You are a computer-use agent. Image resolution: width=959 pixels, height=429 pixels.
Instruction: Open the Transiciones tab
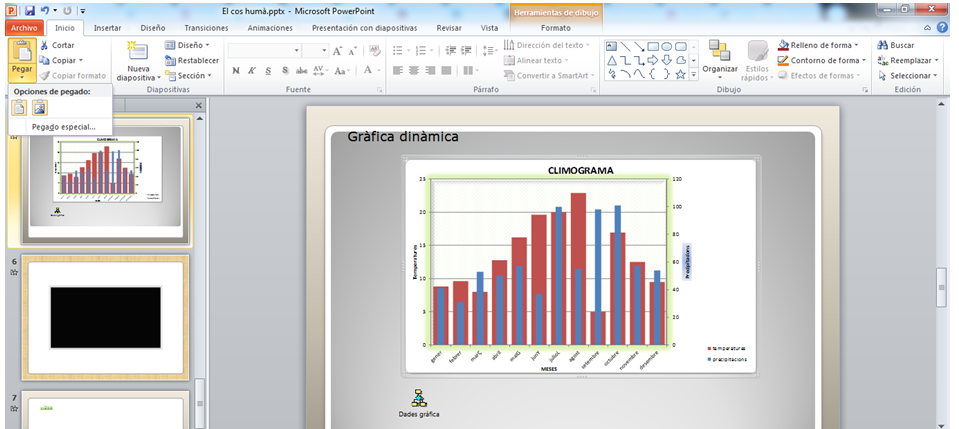pos(206,28)
